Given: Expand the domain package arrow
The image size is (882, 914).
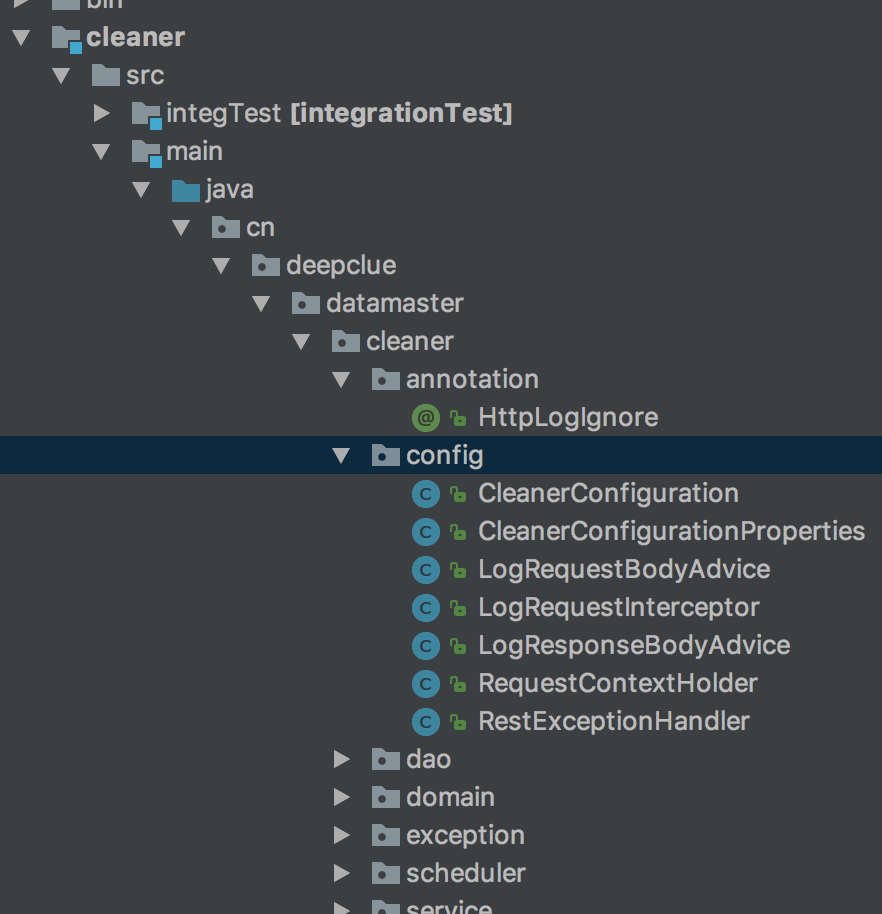Looking at the screenshot, I should (341, 797).
